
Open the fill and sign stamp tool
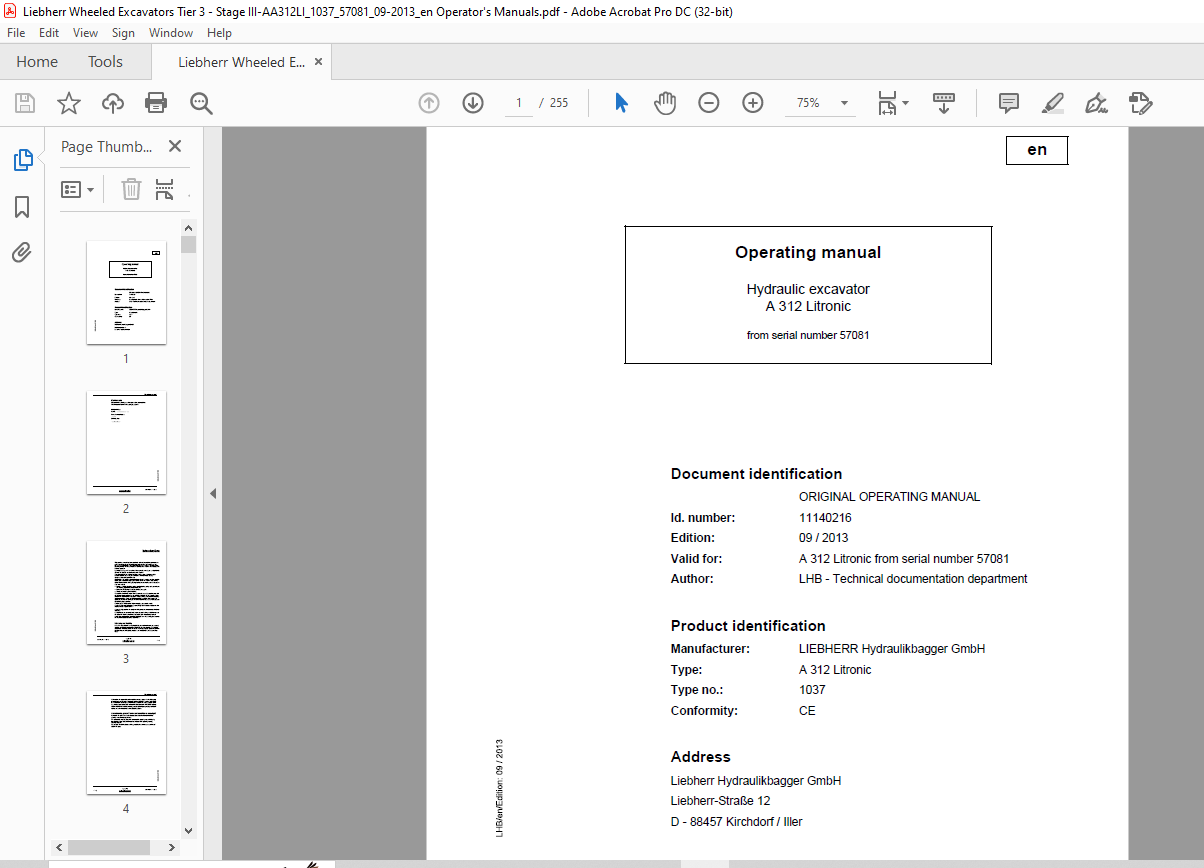[x=1141, y=103]
